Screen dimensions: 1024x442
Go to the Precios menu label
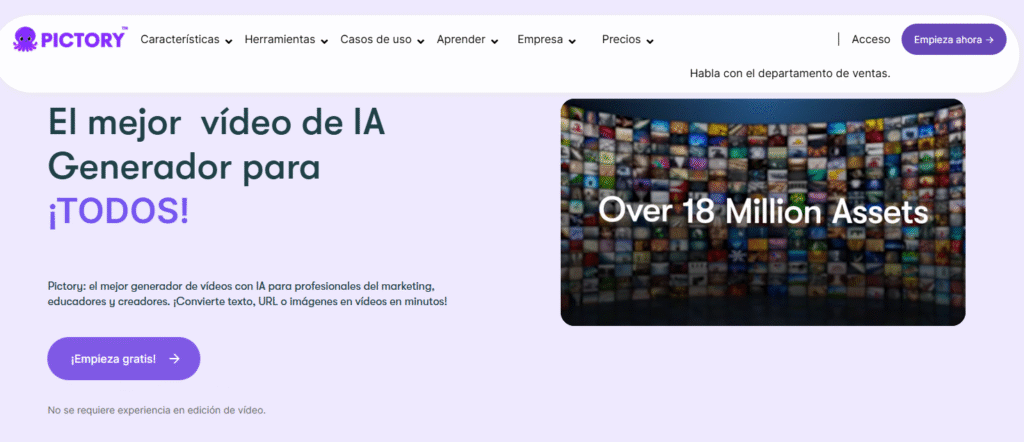coord(621,40)
